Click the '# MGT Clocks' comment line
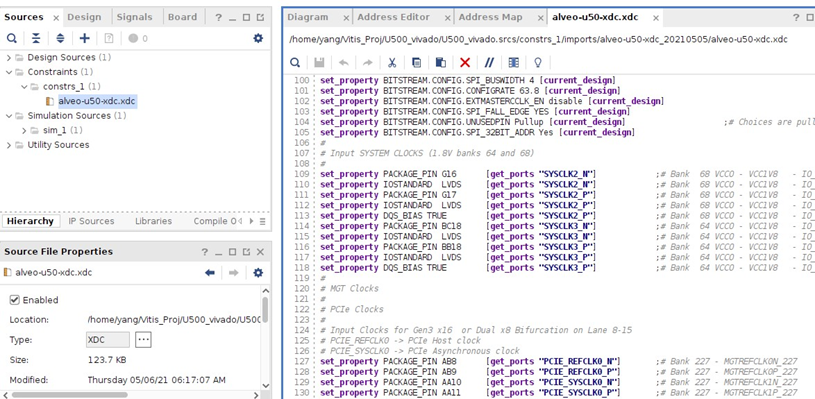The image size is (815, 399). (x=349, y=288)
